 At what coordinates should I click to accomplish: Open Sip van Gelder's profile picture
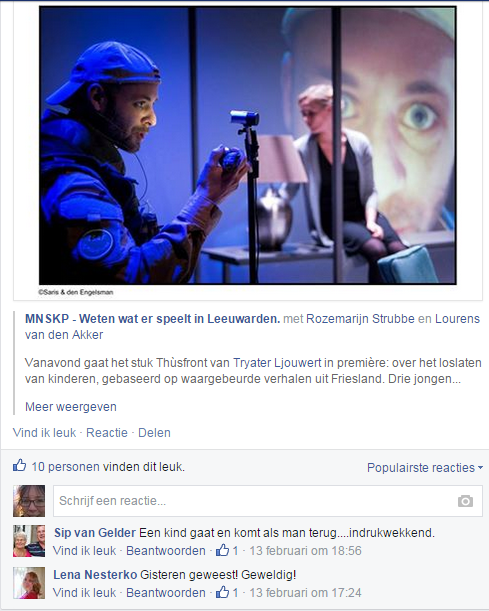coord(29,541)
